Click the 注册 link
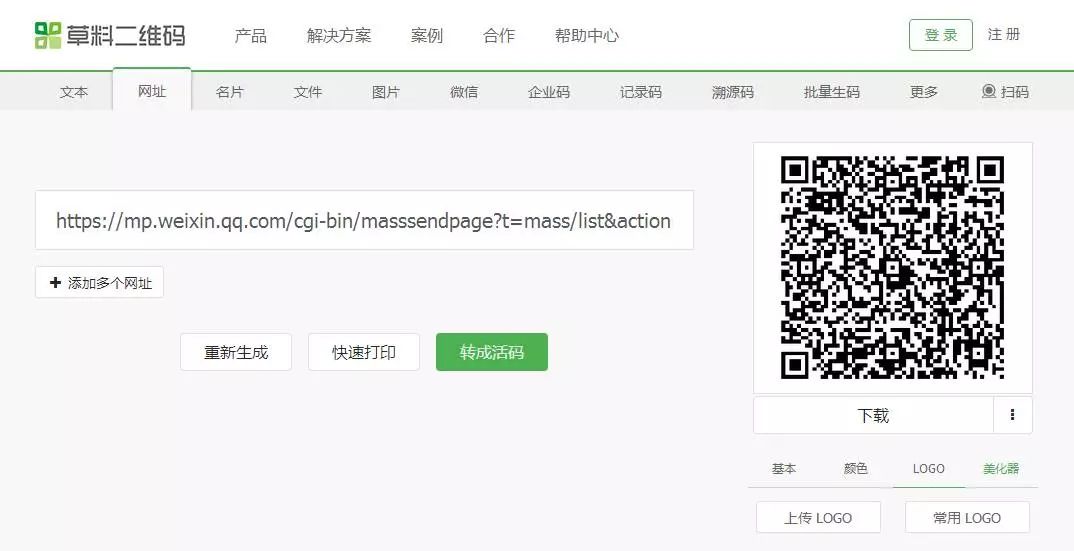 click(1003, 34)
